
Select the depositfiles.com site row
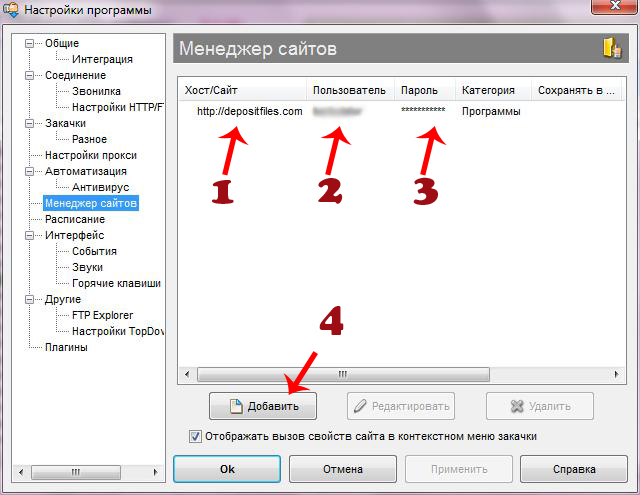249,112
